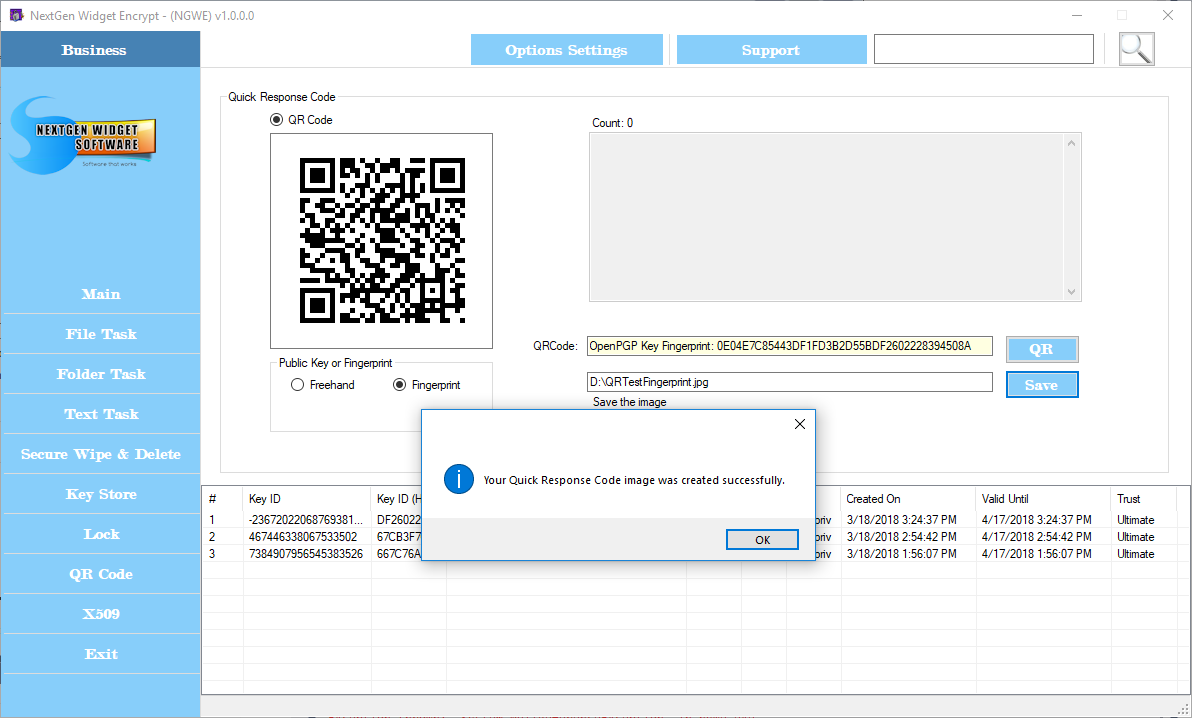Select Lock in the sidebar

[101, 534]
